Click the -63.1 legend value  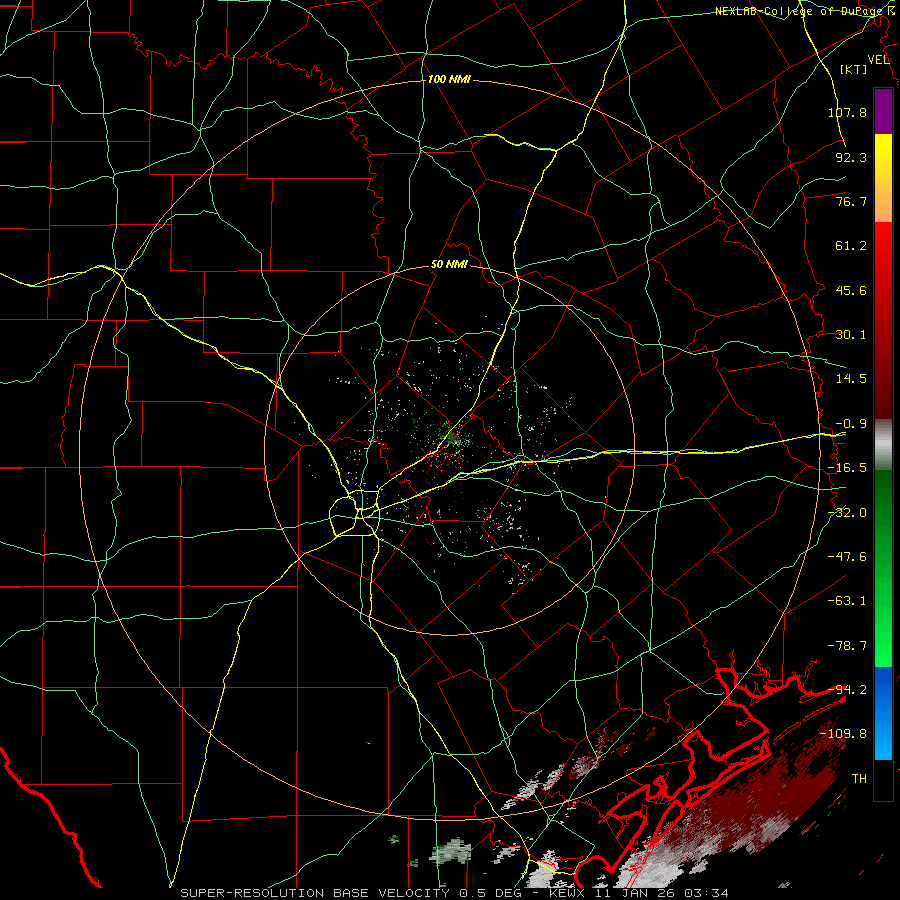click(847, 601)
